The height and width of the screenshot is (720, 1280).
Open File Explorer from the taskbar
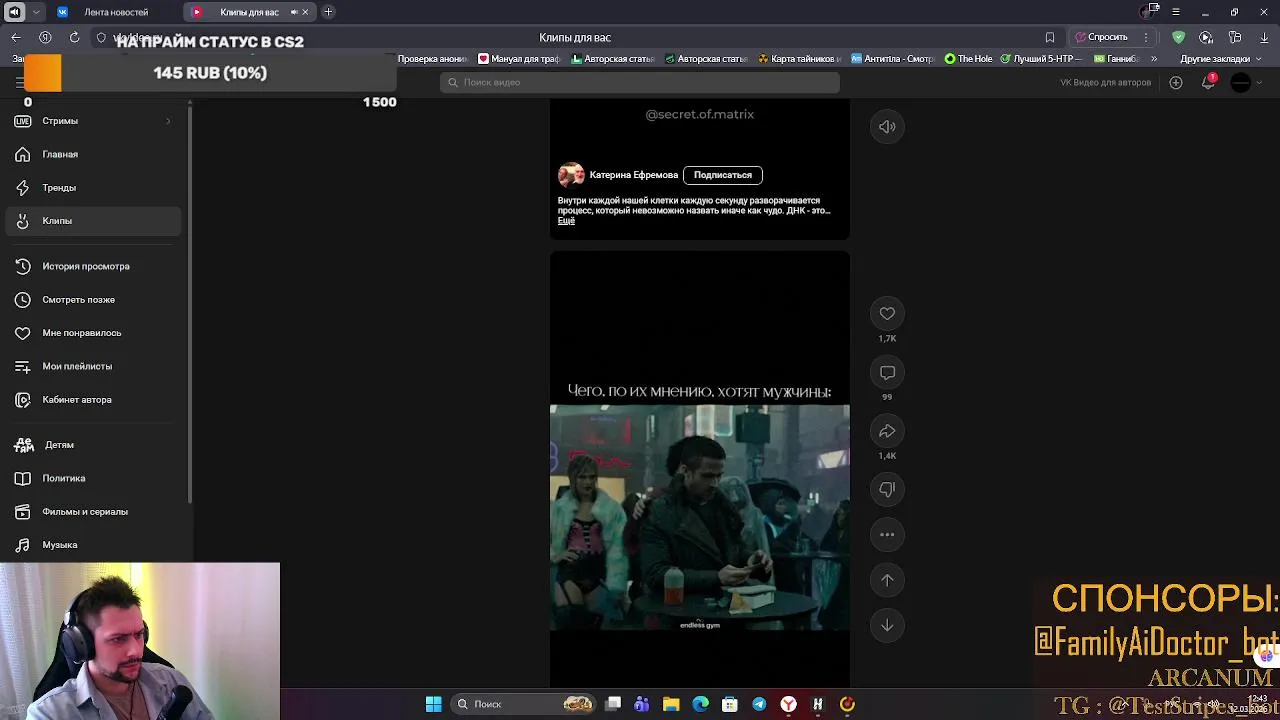tap(671, 704)
